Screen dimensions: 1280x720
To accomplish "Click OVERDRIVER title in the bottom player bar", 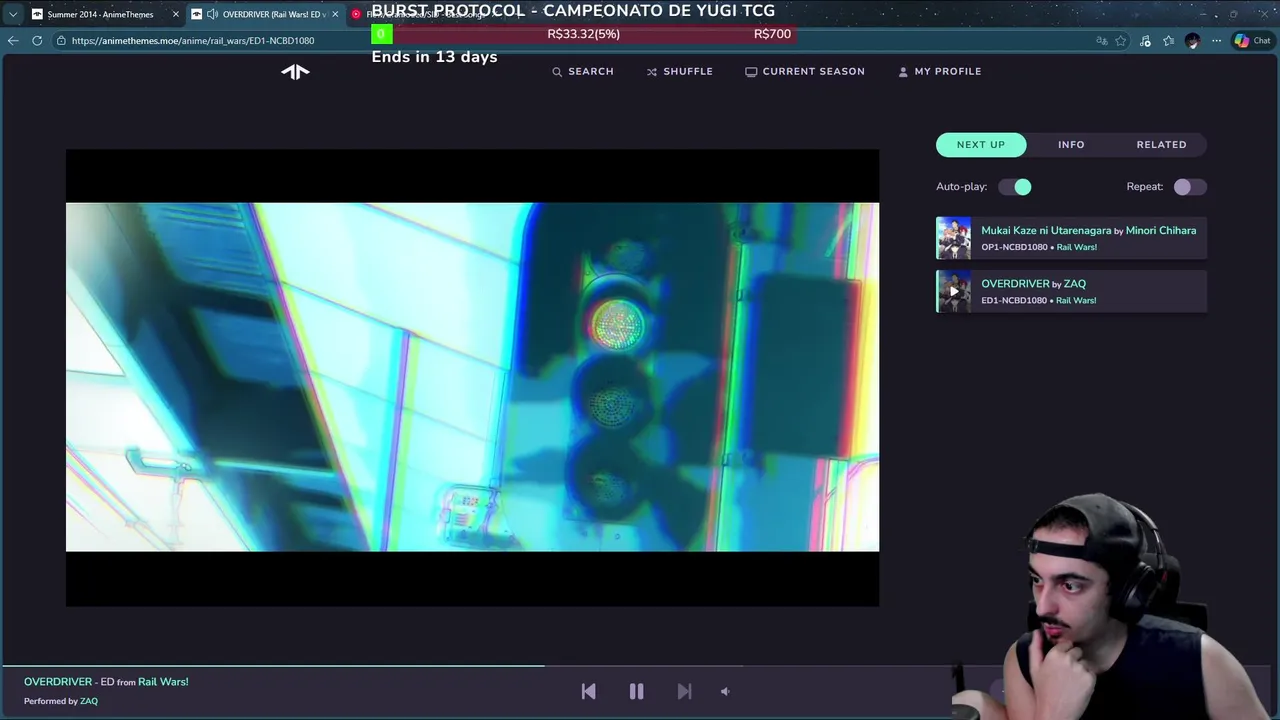I will click(x=58, y=682).
